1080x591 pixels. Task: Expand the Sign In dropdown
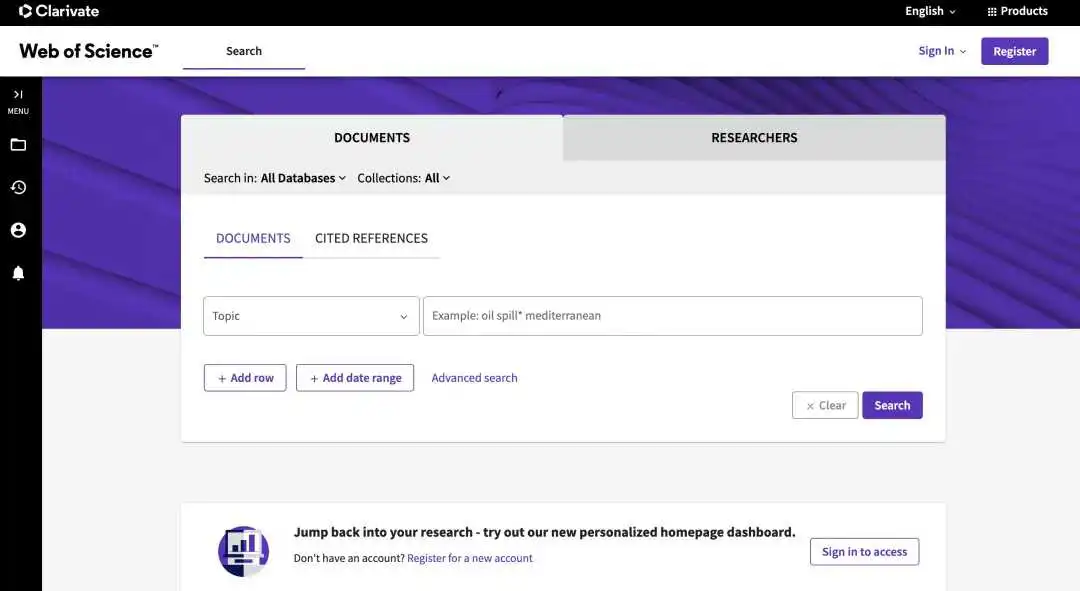pyautogui.click(x=942, y=51)
